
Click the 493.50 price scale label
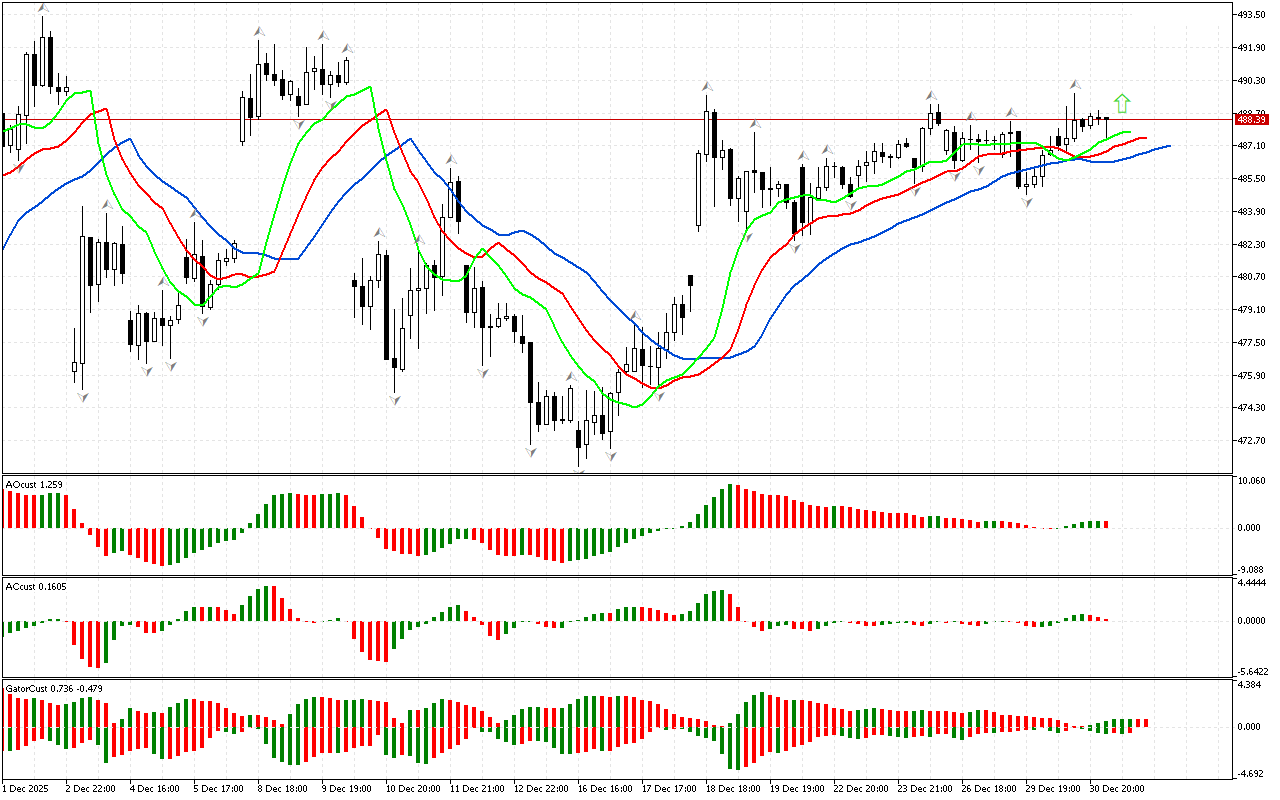click(1252, 15)
